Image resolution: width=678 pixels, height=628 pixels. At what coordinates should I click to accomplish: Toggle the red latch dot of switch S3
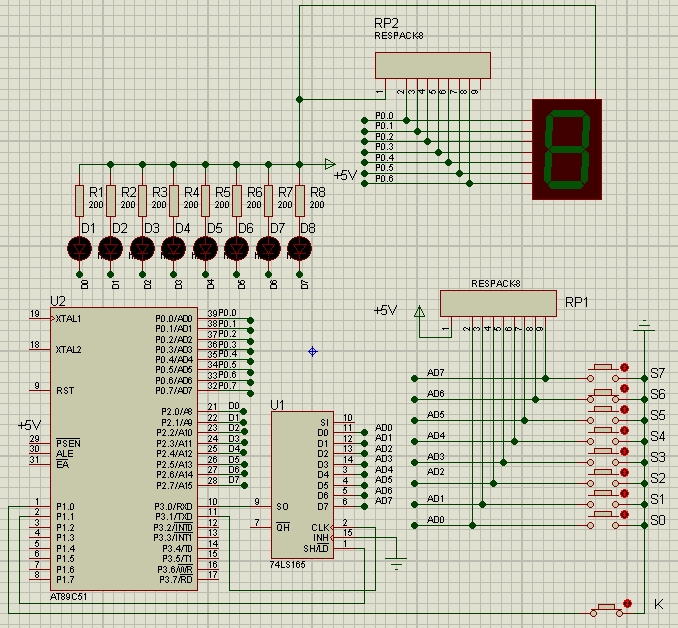[x=624, y=452]
